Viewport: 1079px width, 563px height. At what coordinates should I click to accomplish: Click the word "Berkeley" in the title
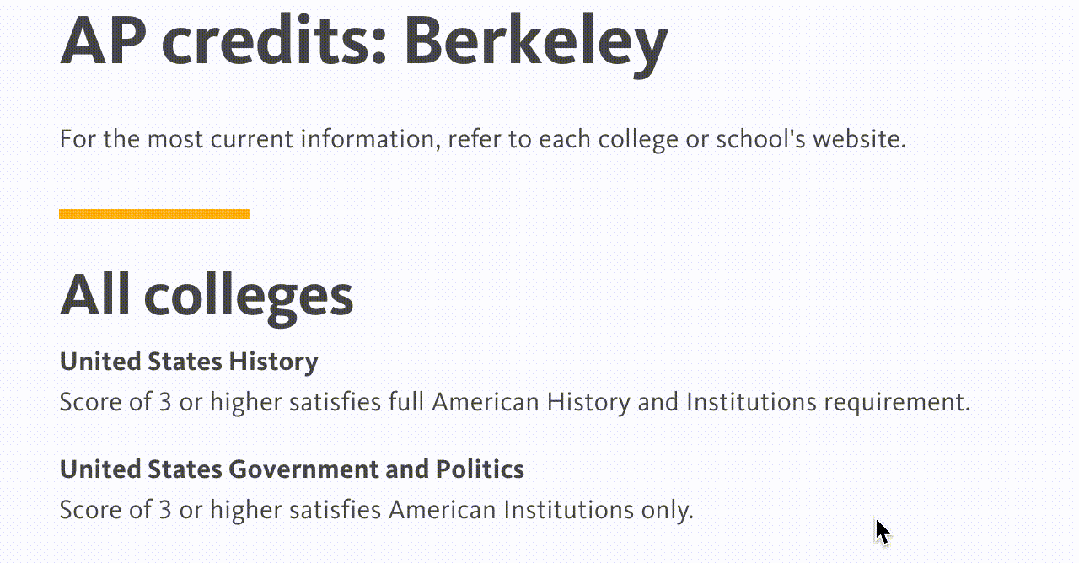[535, 42]
